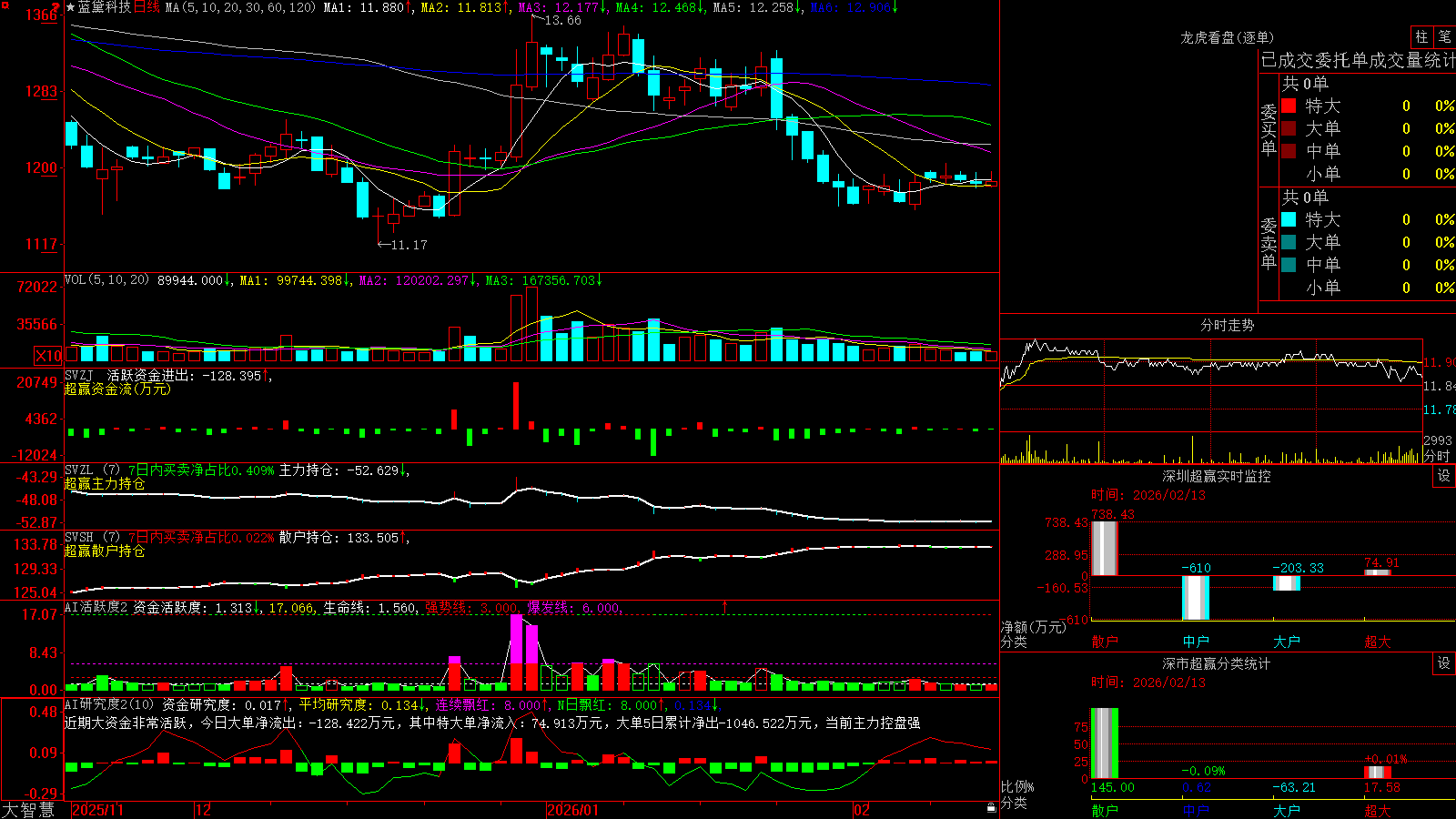Click the 738.43 散户 bar in 深圳超赢实时监控
Image resolution: width=1456 pixels, height=819 pixels.
(x=1105, y=549)
